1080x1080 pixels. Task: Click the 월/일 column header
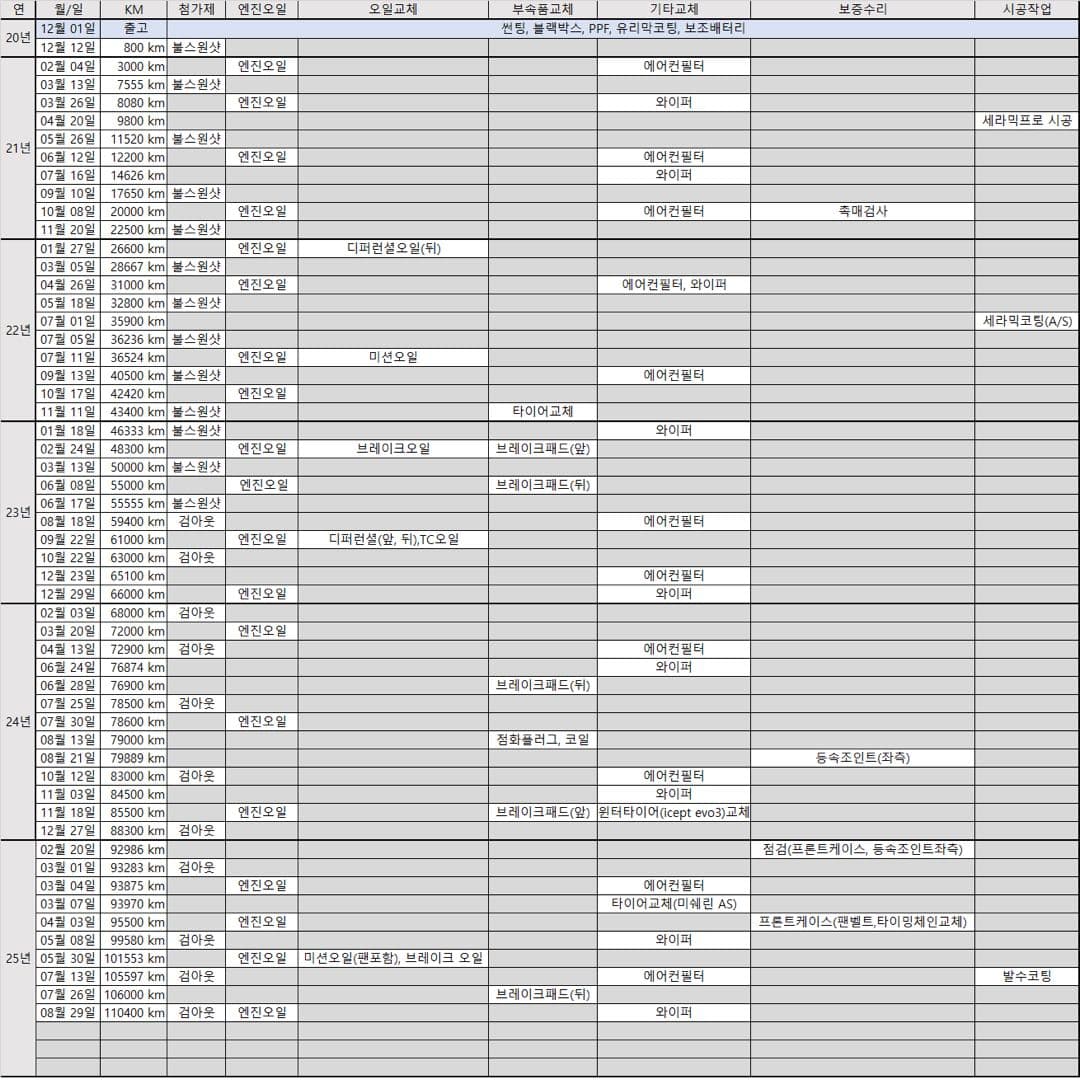(x=68, y=9)
